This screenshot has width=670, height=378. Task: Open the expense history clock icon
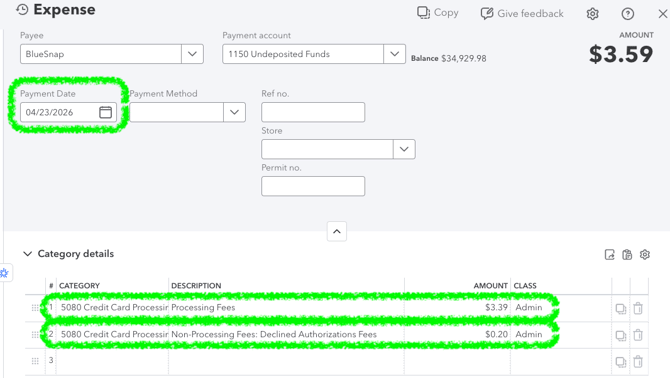[22, 9]
